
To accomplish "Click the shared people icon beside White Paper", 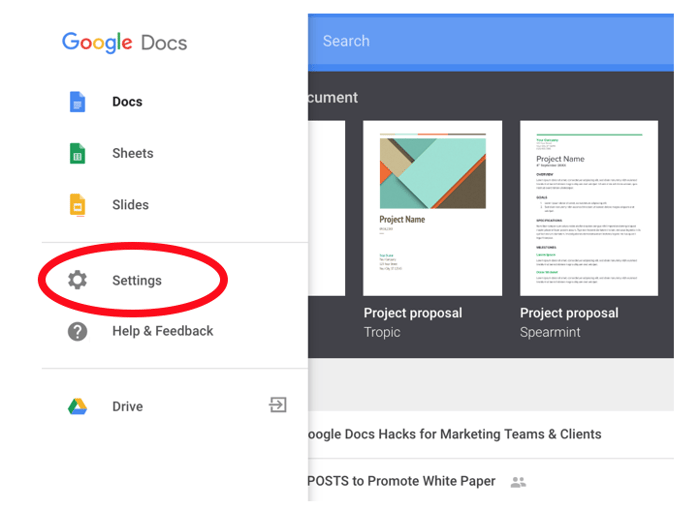I will point(518,482).
